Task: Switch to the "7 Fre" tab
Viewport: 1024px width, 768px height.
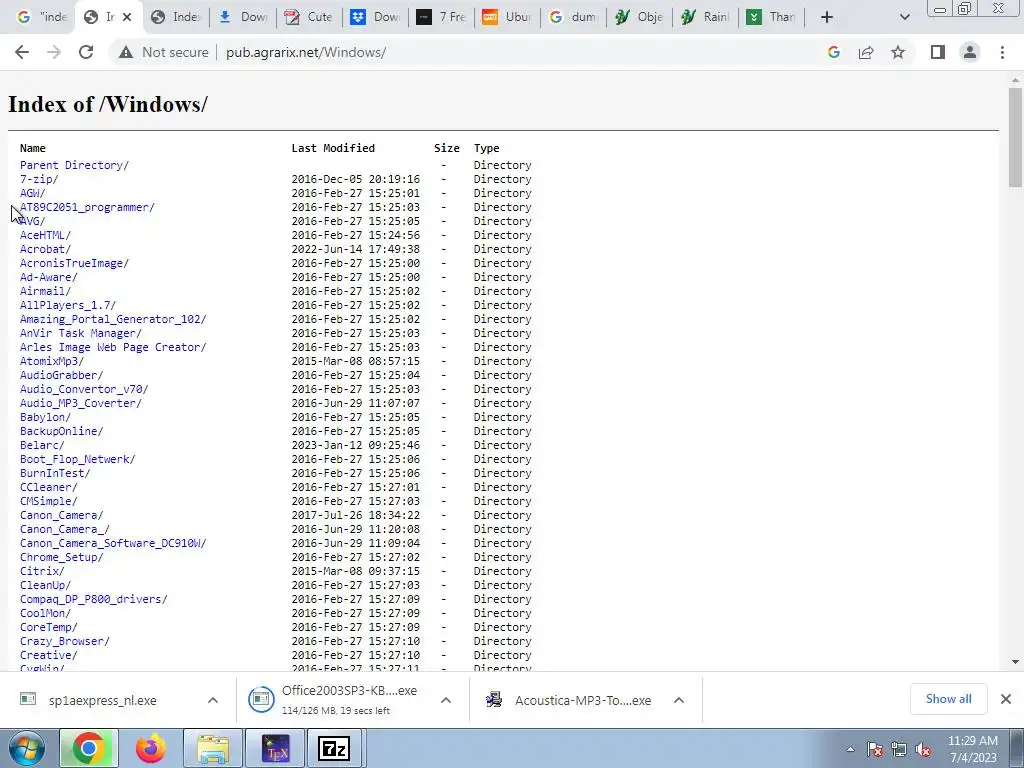Action: click(x=441, y=17)
